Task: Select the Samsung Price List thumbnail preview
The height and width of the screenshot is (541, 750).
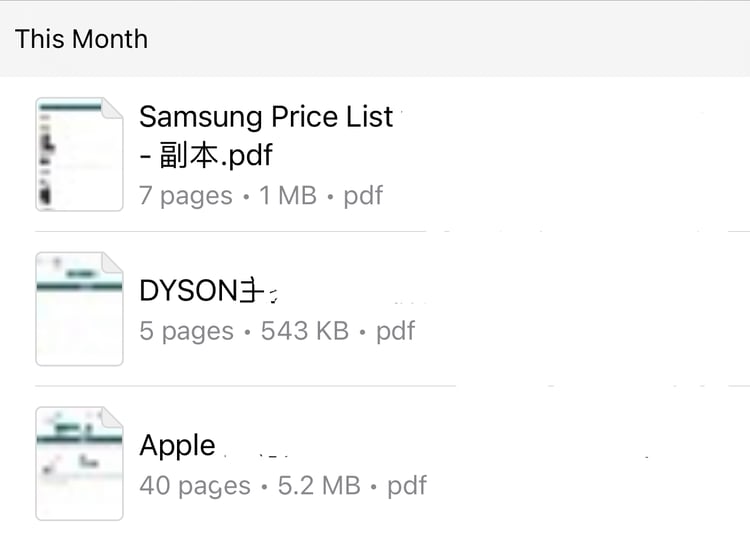Action: pyautogui.click(x=80, y=154)
